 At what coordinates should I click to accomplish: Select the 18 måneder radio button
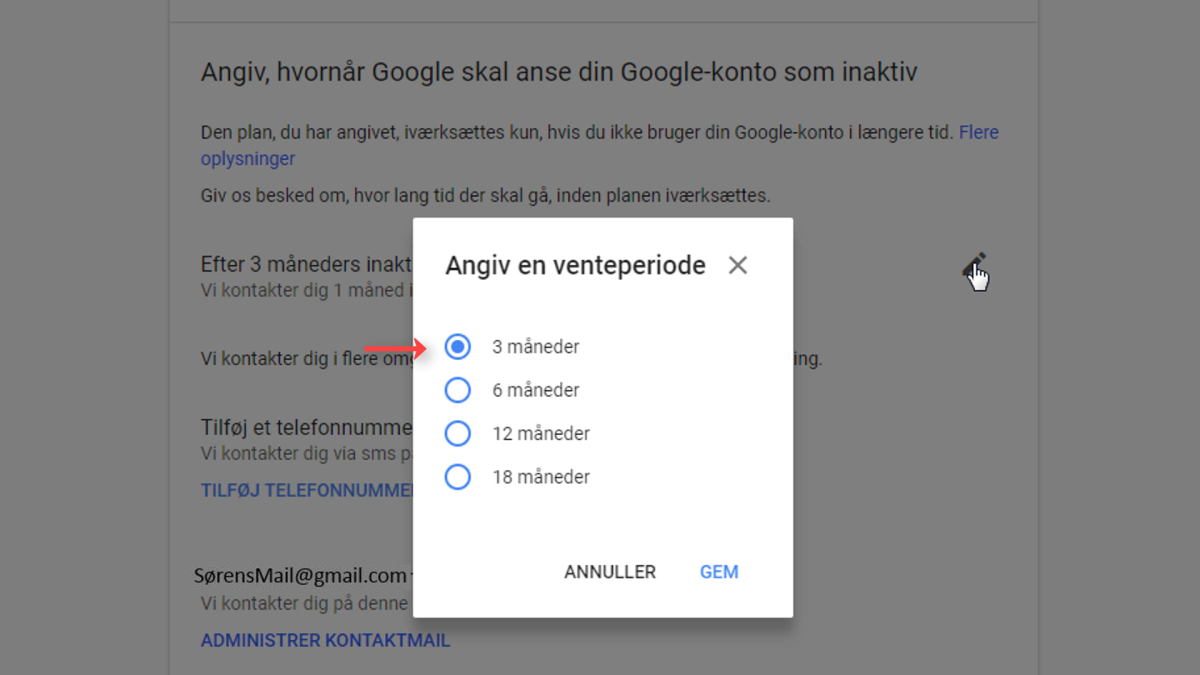tap(457, 477)
